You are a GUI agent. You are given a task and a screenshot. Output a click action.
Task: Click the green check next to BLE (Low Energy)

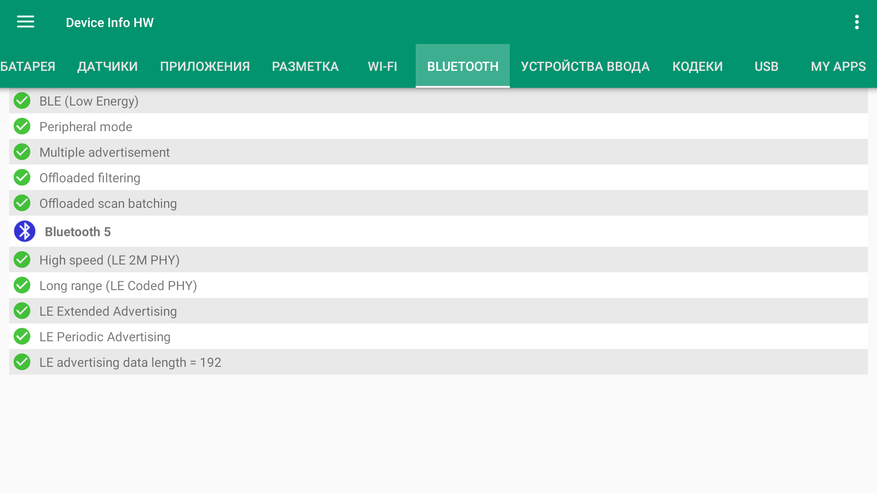(x=22, y=101)
